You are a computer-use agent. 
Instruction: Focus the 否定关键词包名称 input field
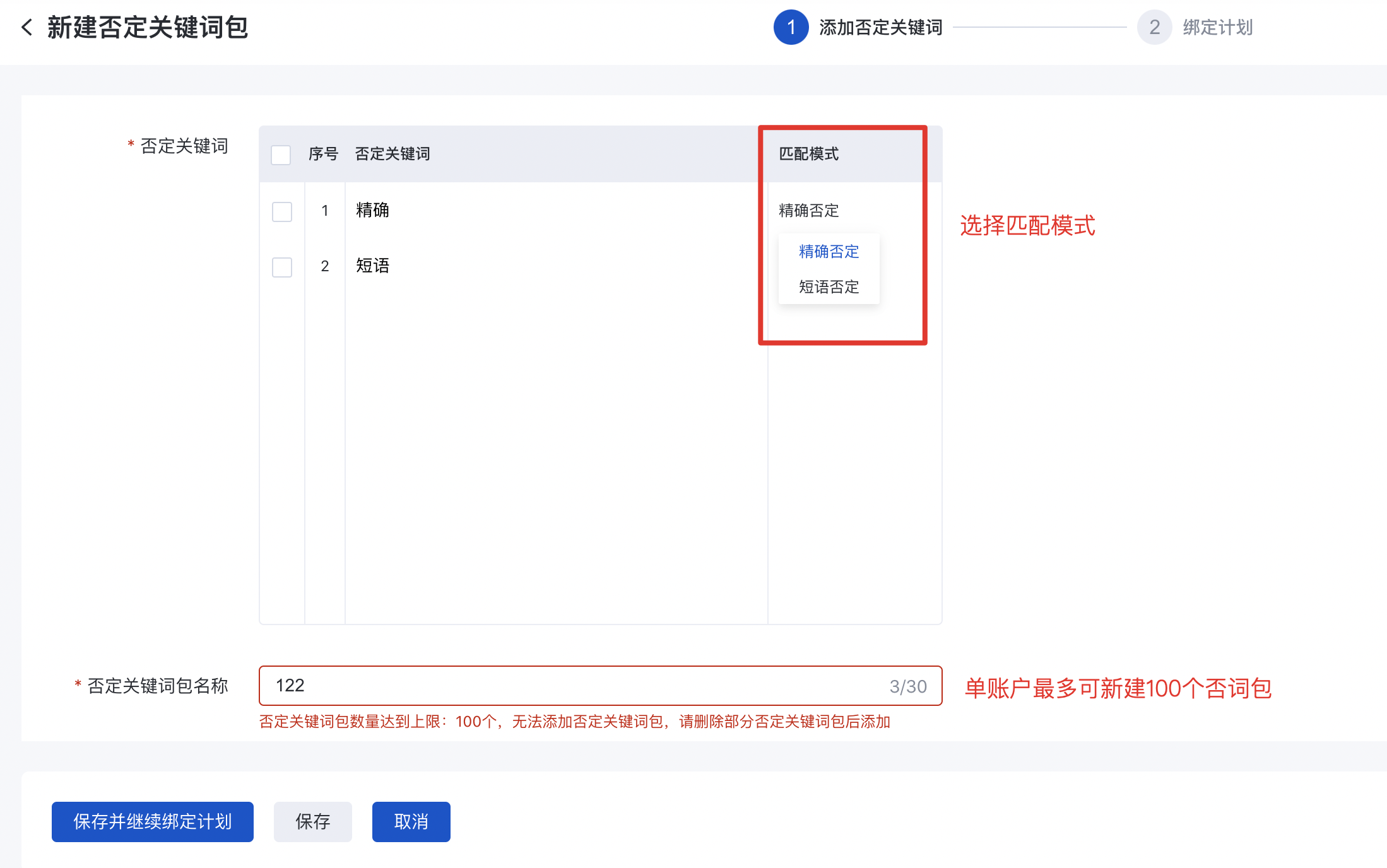click(568, 686)
